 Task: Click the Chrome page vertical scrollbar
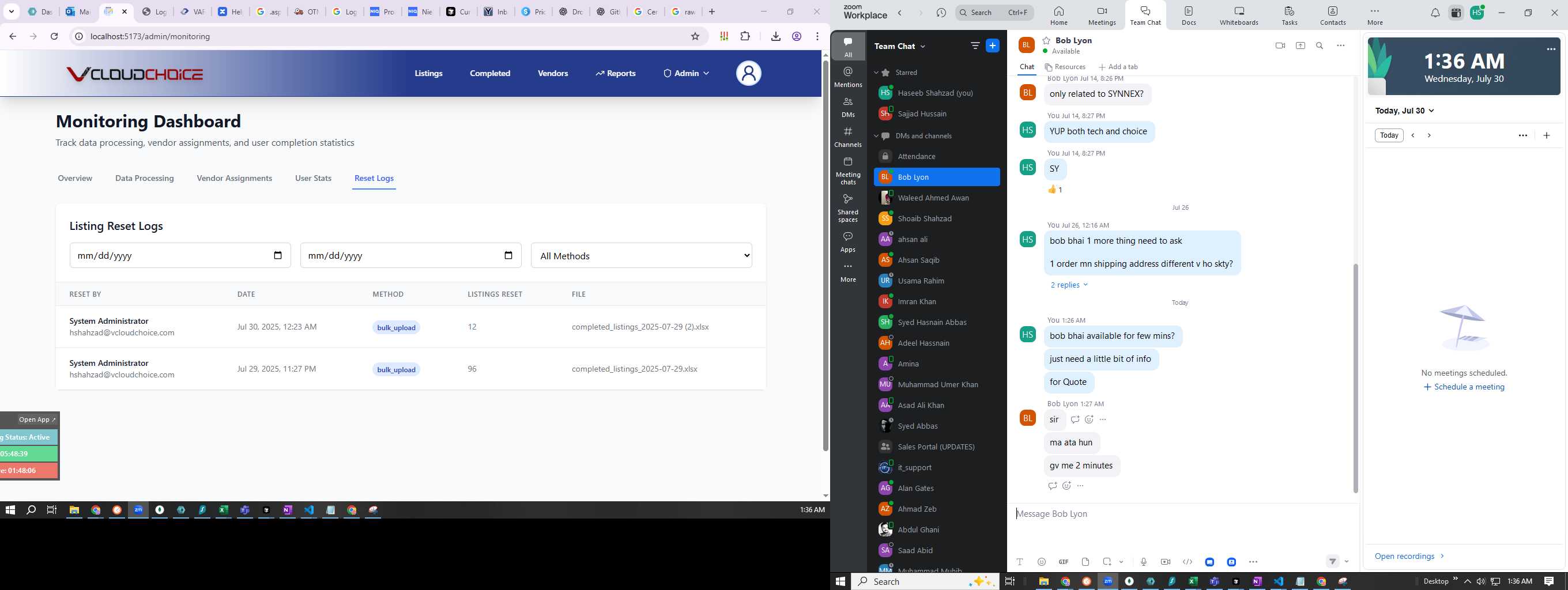tap(826, 255)
